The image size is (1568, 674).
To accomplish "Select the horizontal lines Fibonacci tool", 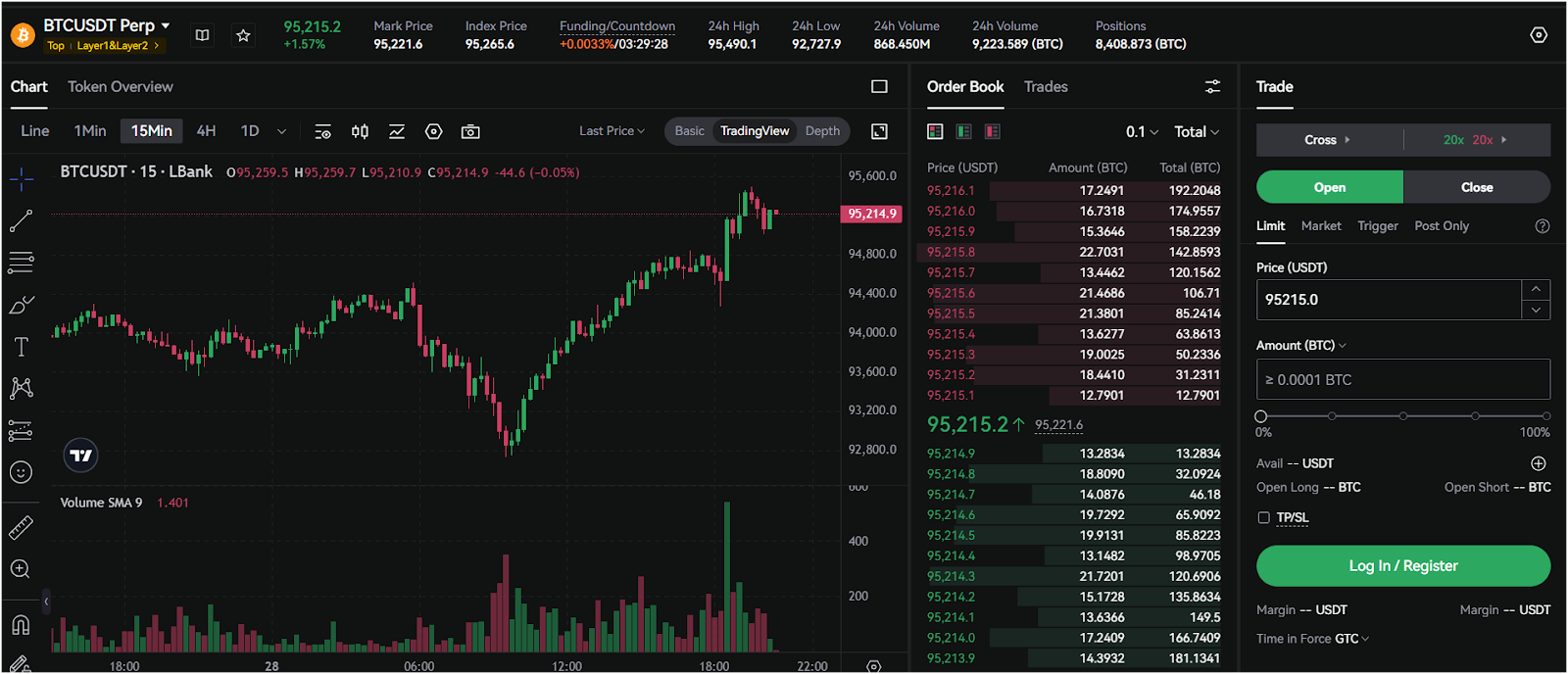I will [x=22, y=262].
